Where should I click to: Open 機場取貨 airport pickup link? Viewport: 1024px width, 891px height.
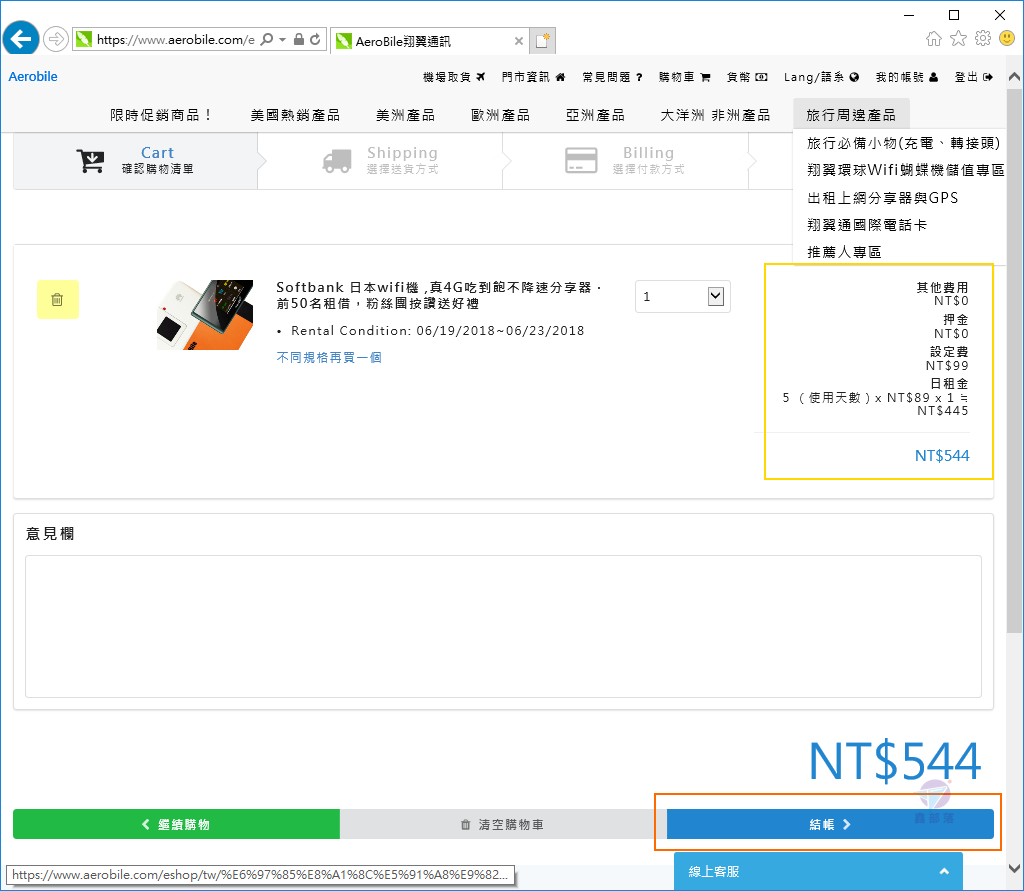pyautogui.click(x=454, y=77)
